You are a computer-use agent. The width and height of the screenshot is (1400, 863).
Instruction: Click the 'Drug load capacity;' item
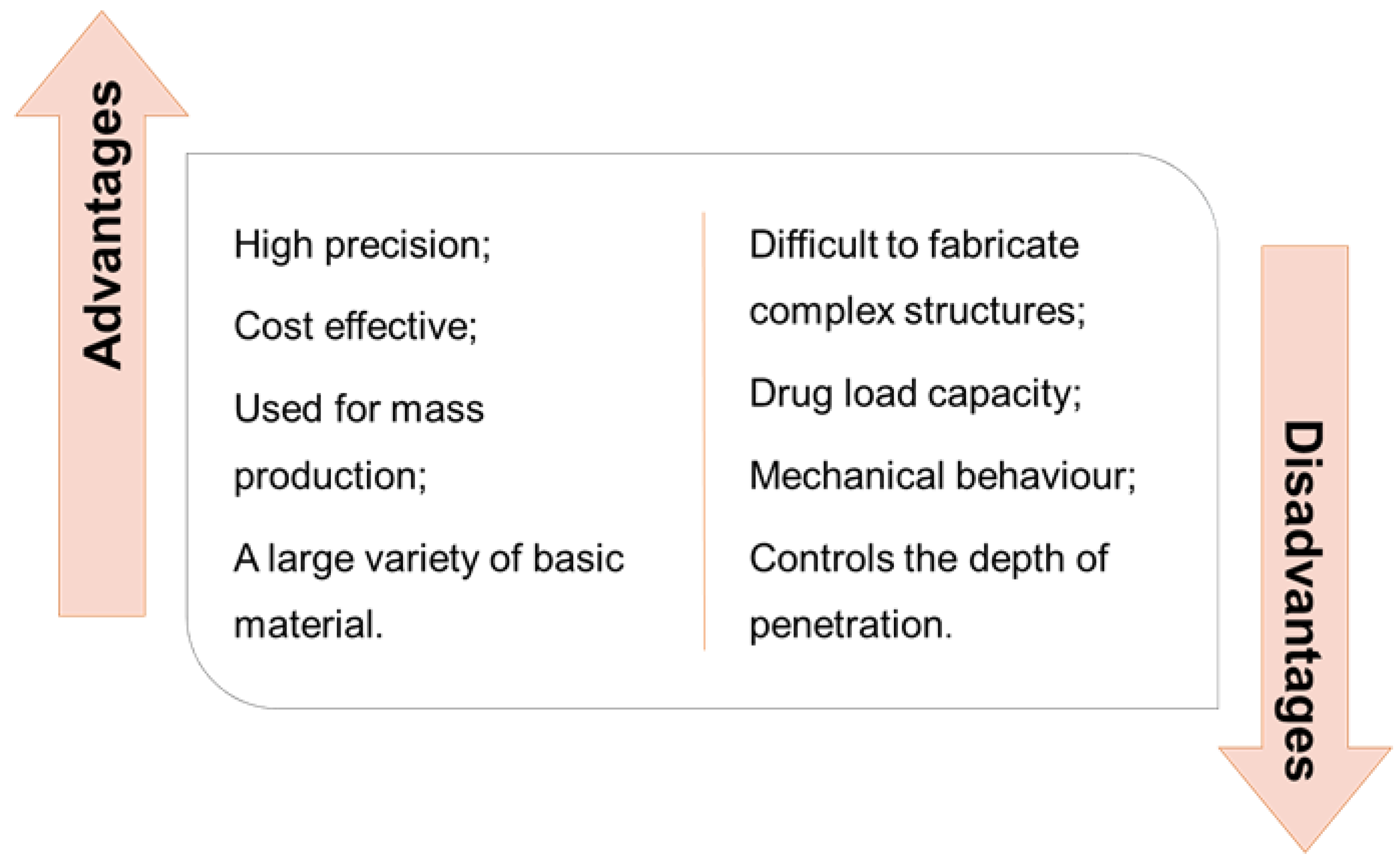tap(915, 395)
